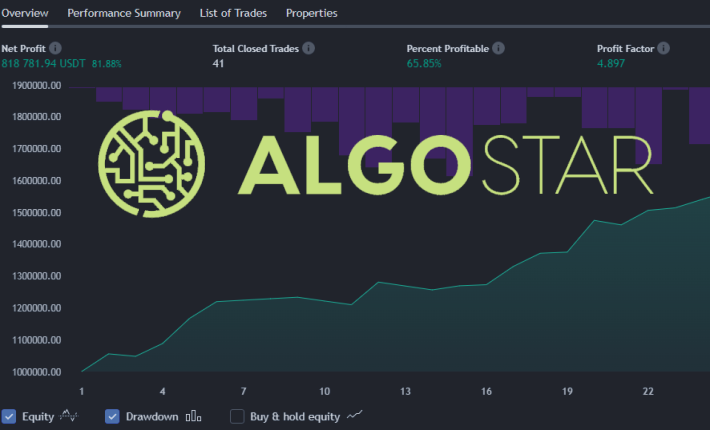Click the Profit Factor label
710x430 pixels.
(625, 48)
